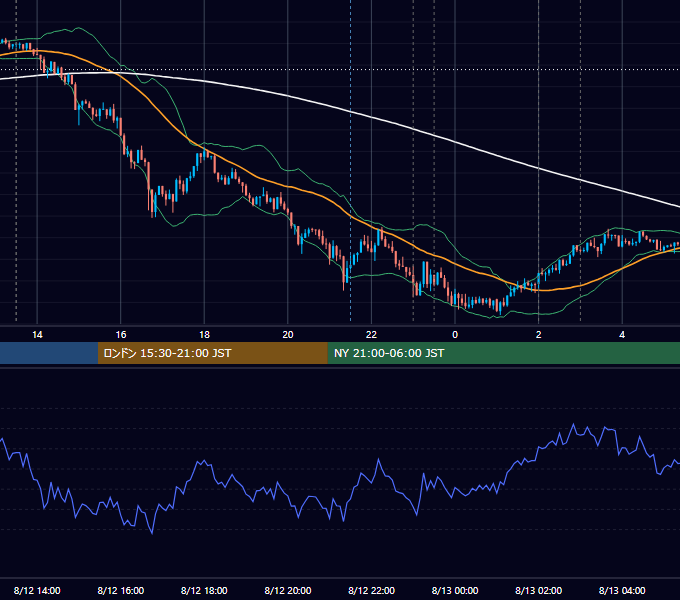Screen dimensions: 680x600
Task: Click the 8/13 02:00 time label
Action: [539, 590]
